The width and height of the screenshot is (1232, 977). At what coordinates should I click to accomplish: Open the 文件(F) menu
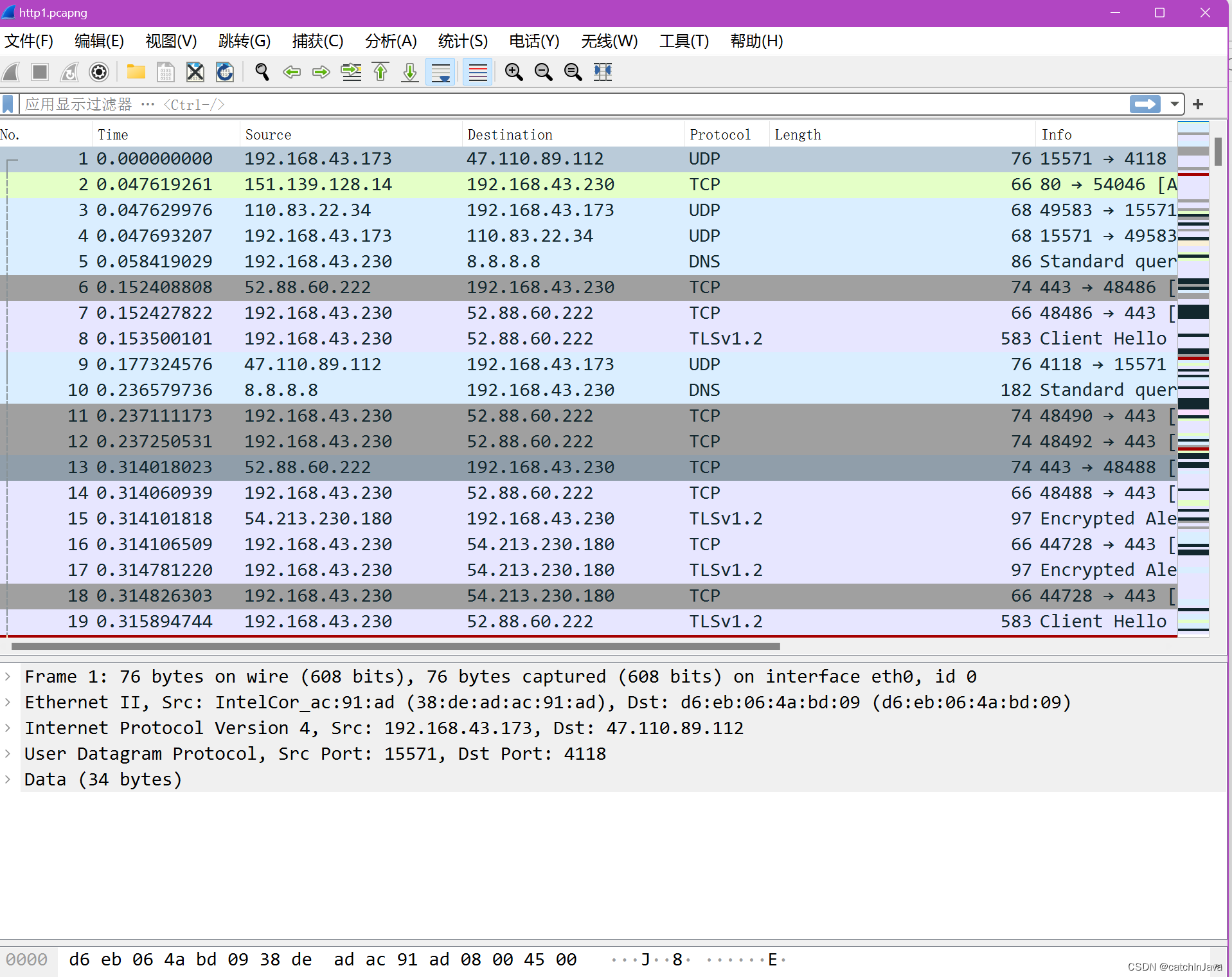point(29,41)
